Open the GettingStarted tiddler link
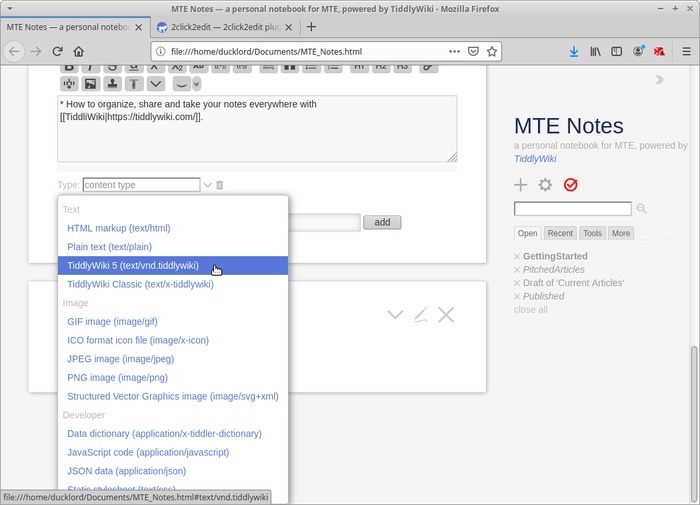 pyautogui.click(x=555, y=256)
